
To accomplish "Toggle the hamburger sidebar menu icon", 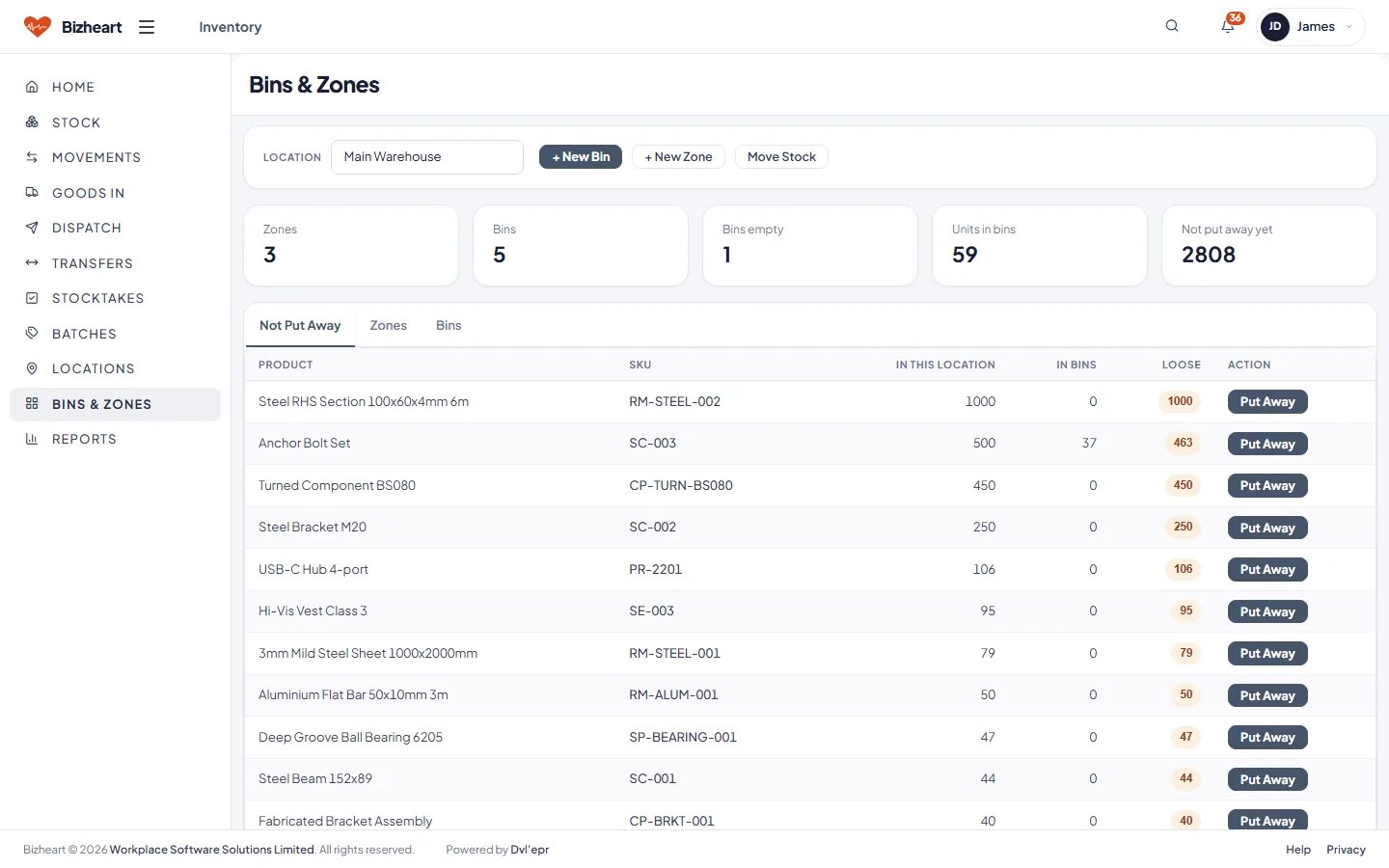I will click(147, 27).
